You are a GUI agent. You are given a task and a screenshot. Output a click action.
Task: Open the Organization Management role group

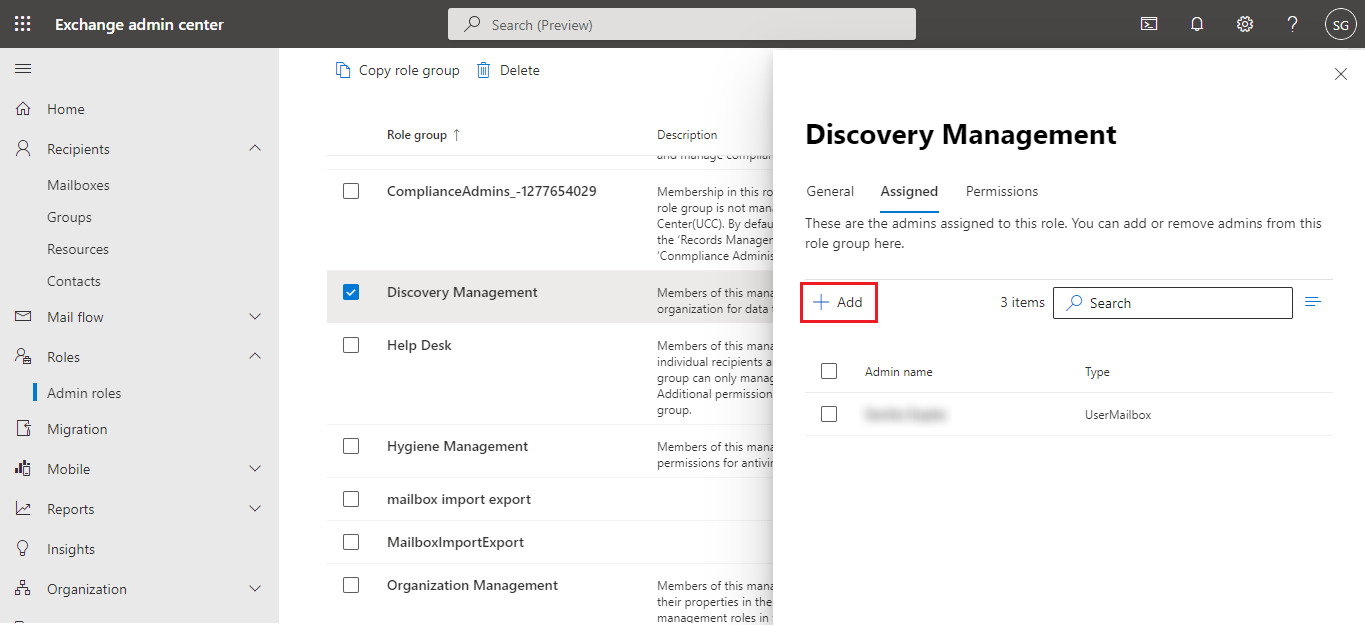tap(472, 585)
